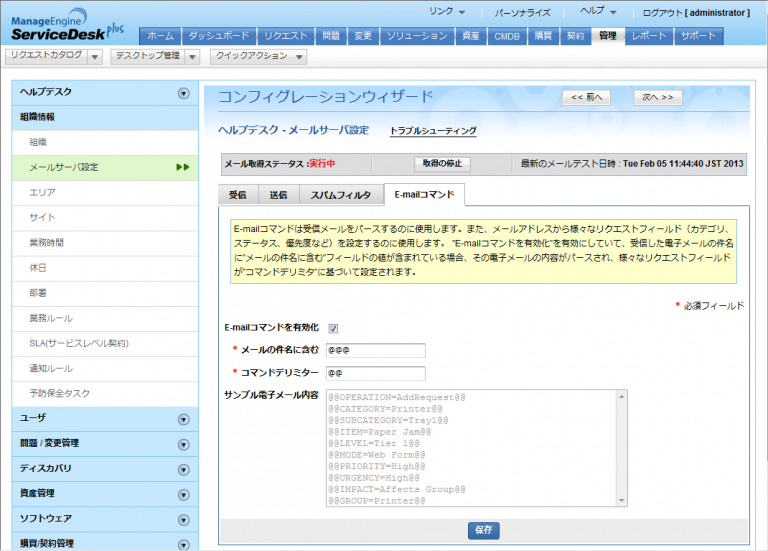Expand the 資産管理 section arrow

click(183, 494)
